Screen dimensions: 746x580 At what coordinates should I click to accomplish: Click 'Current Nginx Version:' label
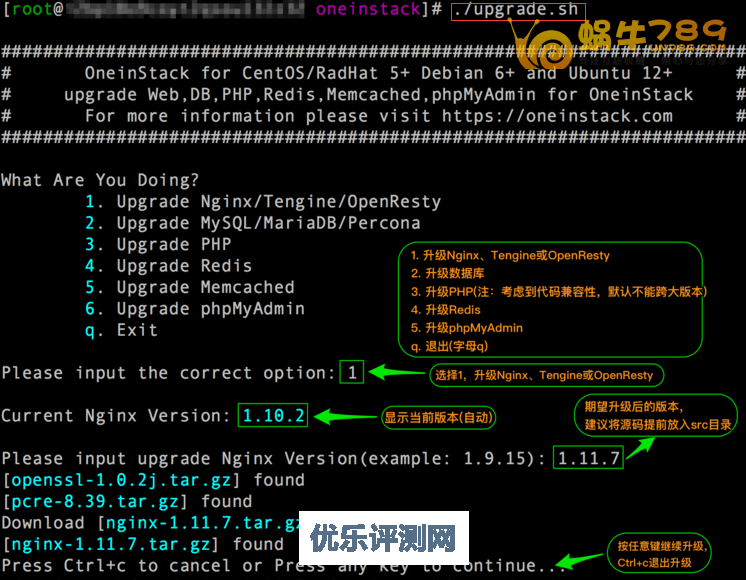click(116, 416)
